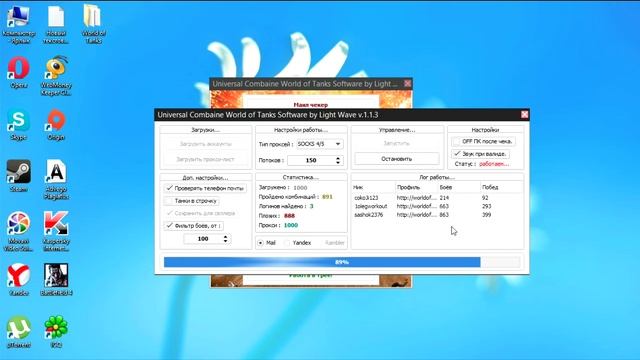This screenshot has height=360, width=640.
Task: Click profile link in the sashok2376 row
Action: tap(416, 215)
